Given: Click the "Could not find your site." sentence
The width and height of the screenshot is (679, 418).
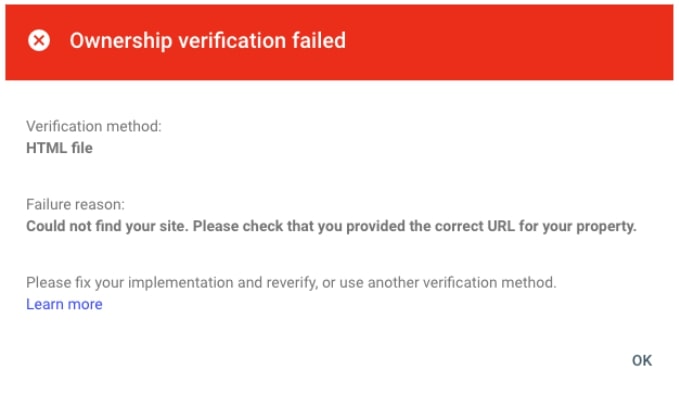Looking at the screenshot, I should coord(107,226).
